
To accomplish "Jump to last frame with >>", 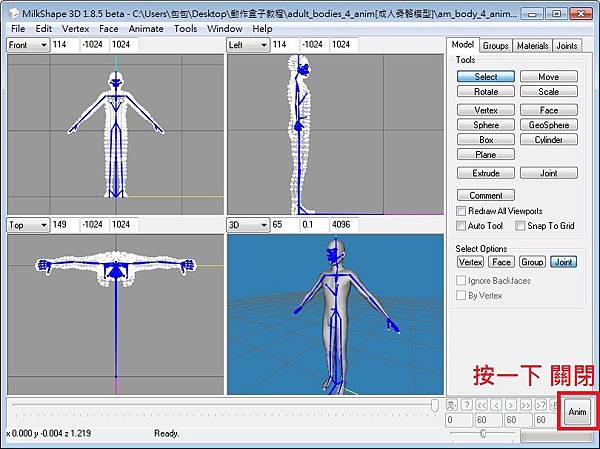I will (526, 405).
